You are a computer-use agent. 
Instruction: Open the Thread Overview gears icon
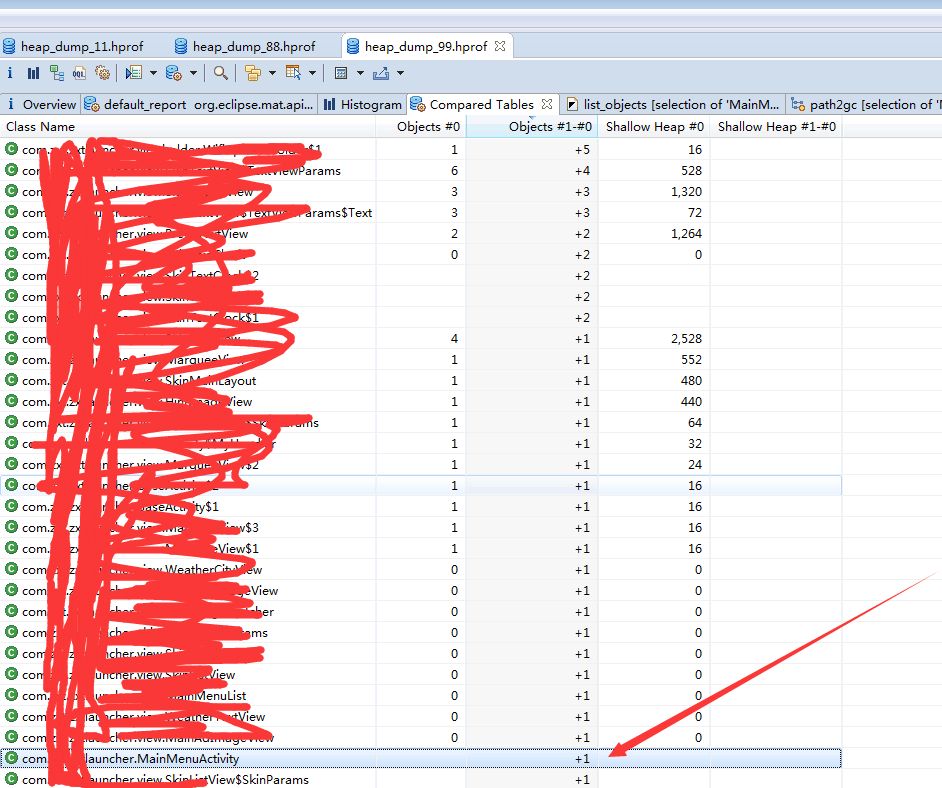(103, 73)
